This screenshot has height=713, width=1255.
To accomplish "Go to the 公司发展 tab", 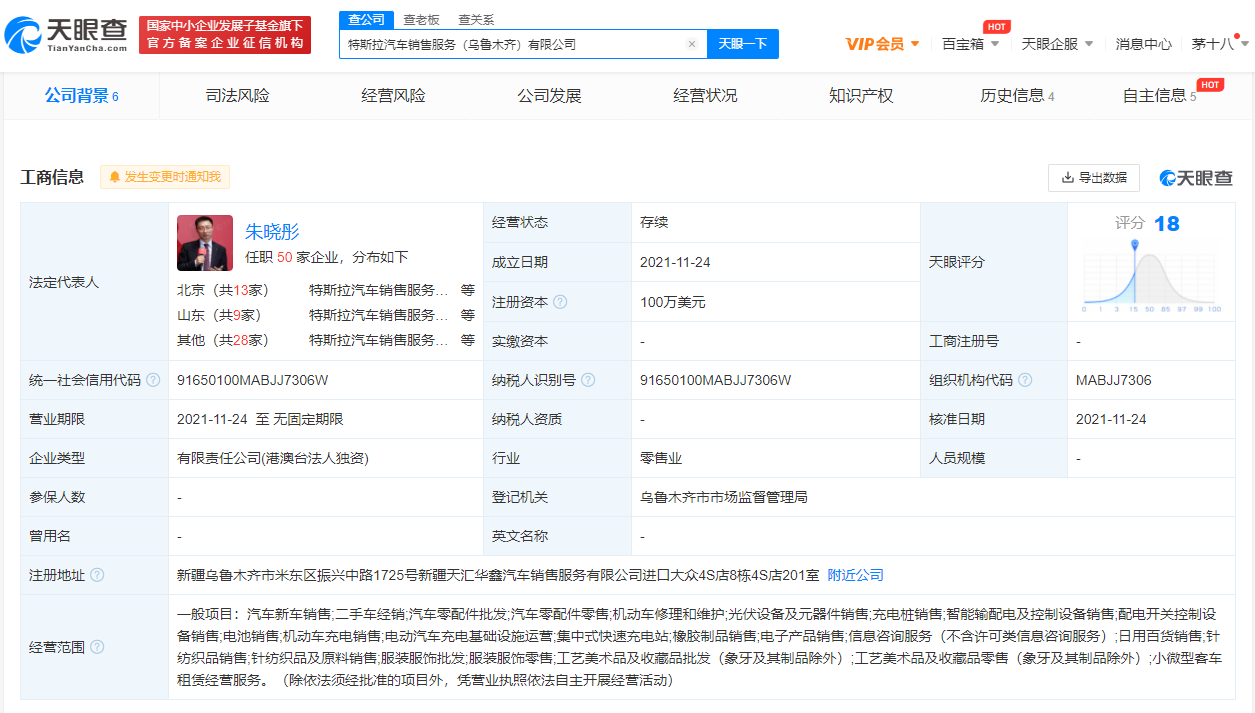I will [x=549, y=96].
